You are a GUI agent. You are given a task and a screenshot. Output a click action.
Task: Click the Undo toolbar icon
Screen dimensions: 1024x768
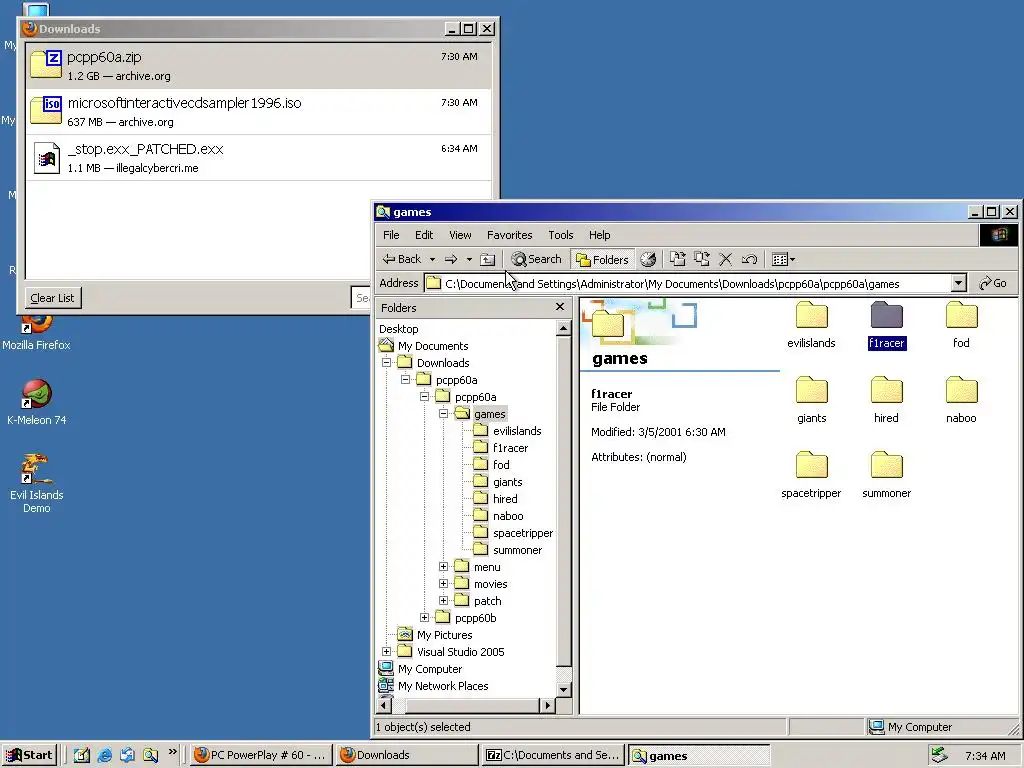coord(749,259)
